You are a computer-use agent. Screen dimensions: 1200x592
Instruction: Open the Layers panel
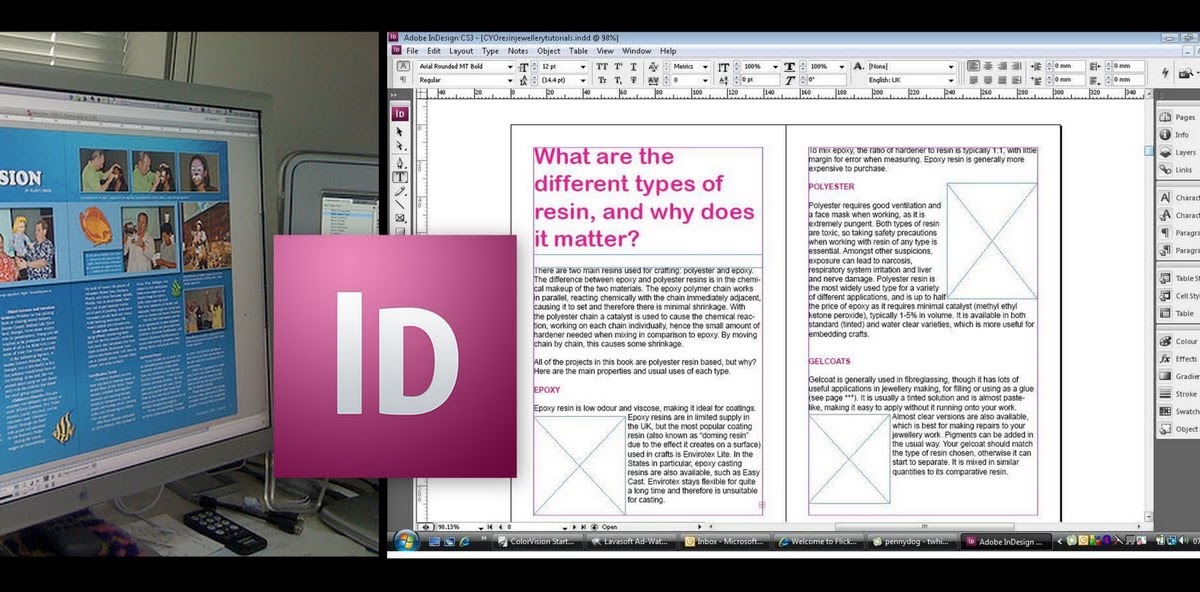[x=1178, y=152]
